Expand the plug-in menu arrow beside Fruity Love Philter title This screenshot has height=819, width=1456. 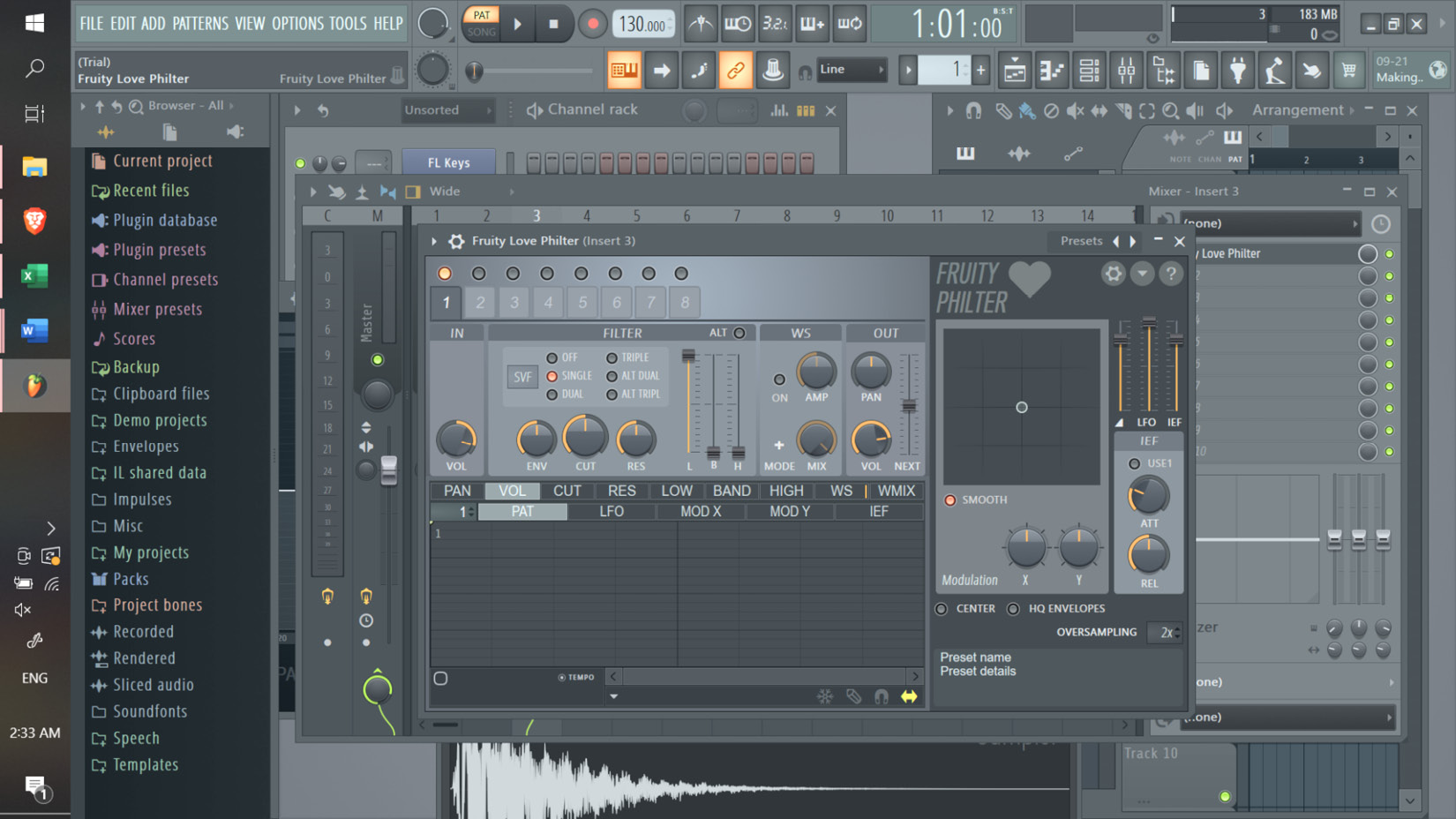coord(434,241)
